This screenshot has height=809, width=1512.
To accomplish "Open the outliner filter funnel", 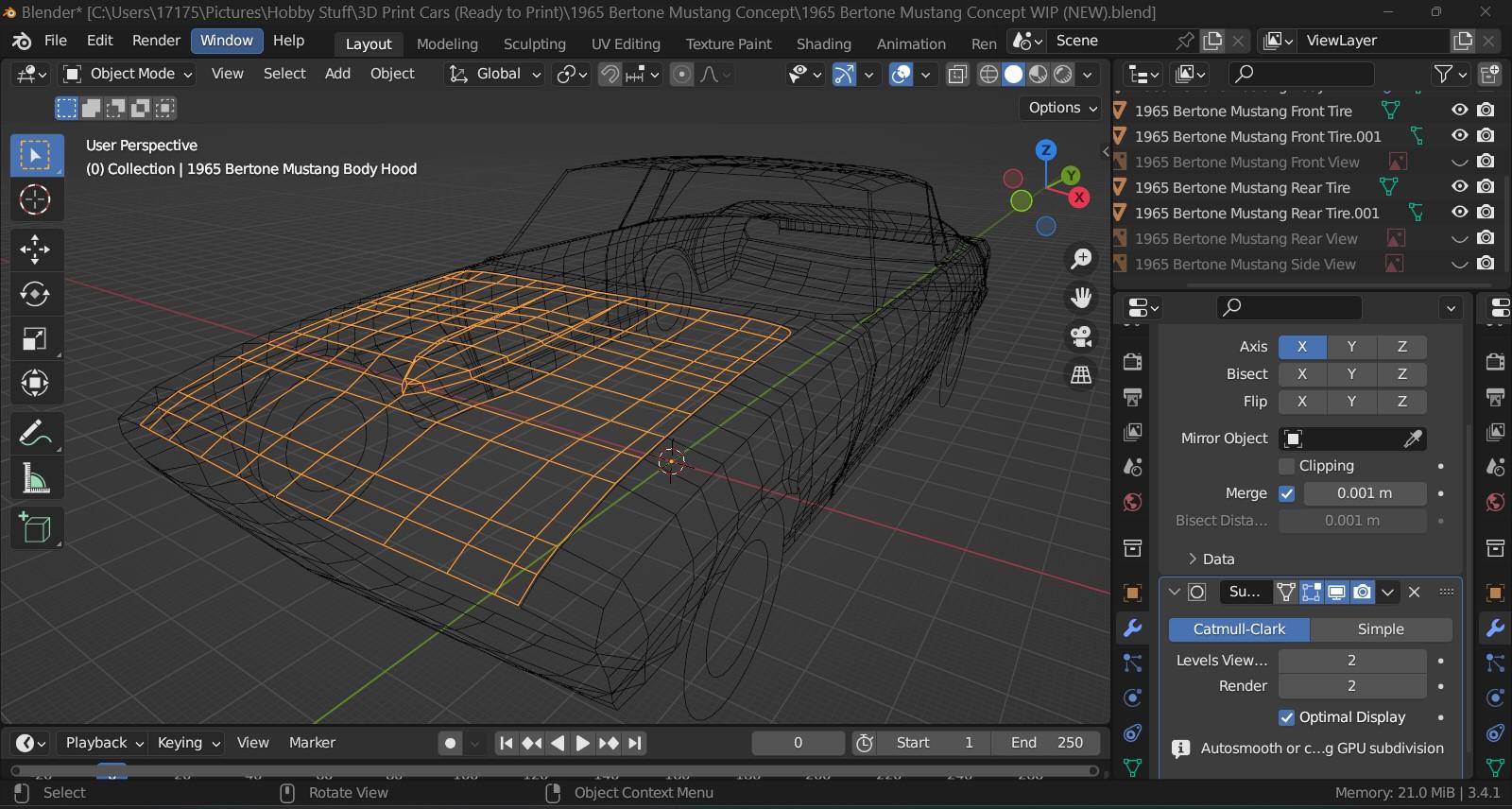I will (1450, 74).
